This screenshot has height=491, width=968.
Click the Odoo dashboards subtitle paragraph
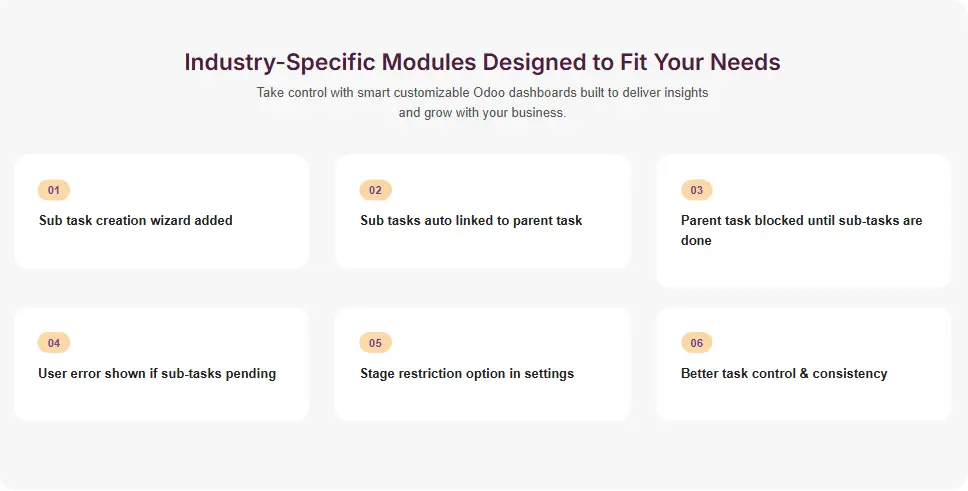[483, 102]
